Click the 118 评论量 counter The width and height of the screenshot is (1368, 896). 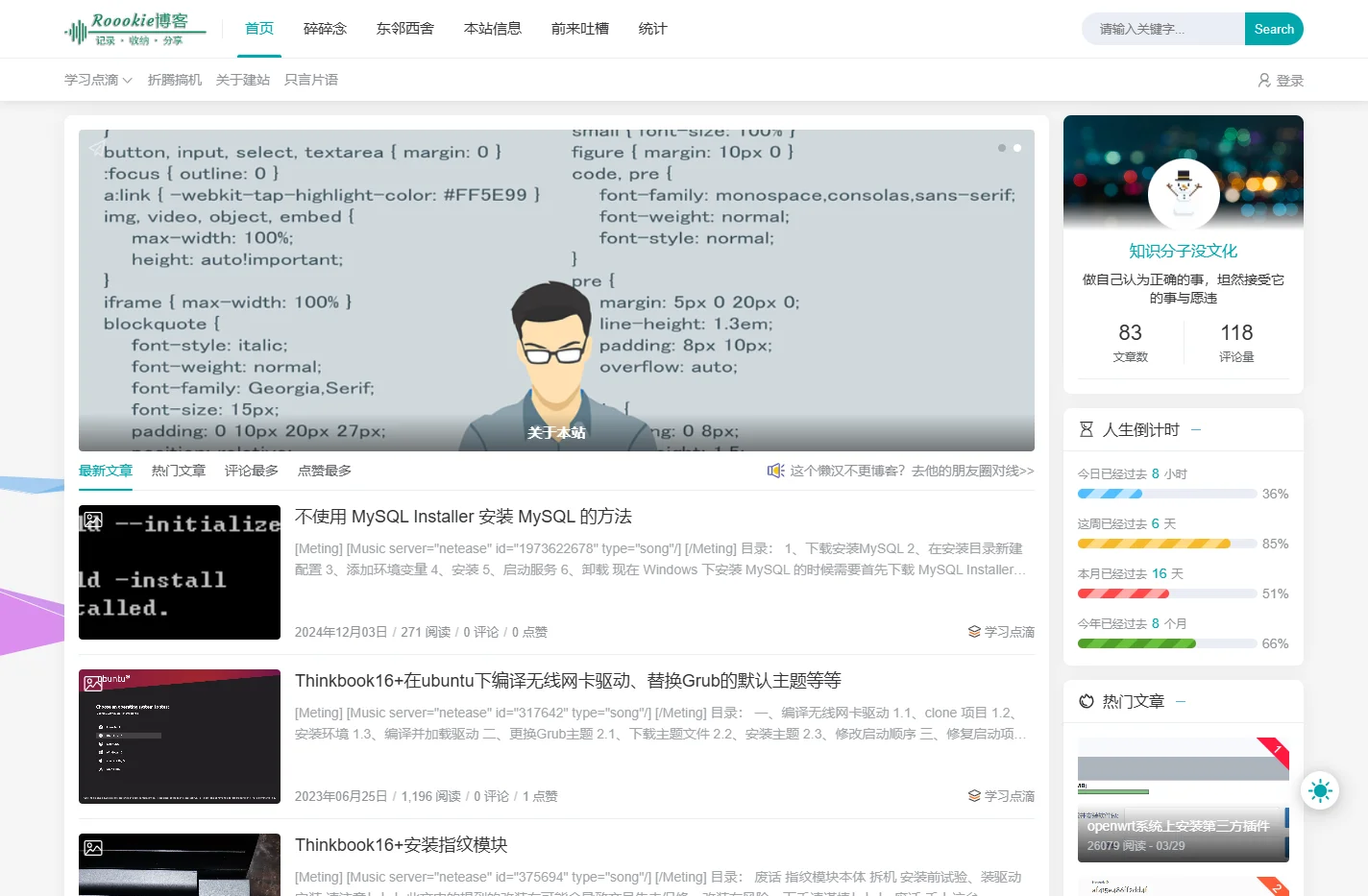coord(1236,343)
